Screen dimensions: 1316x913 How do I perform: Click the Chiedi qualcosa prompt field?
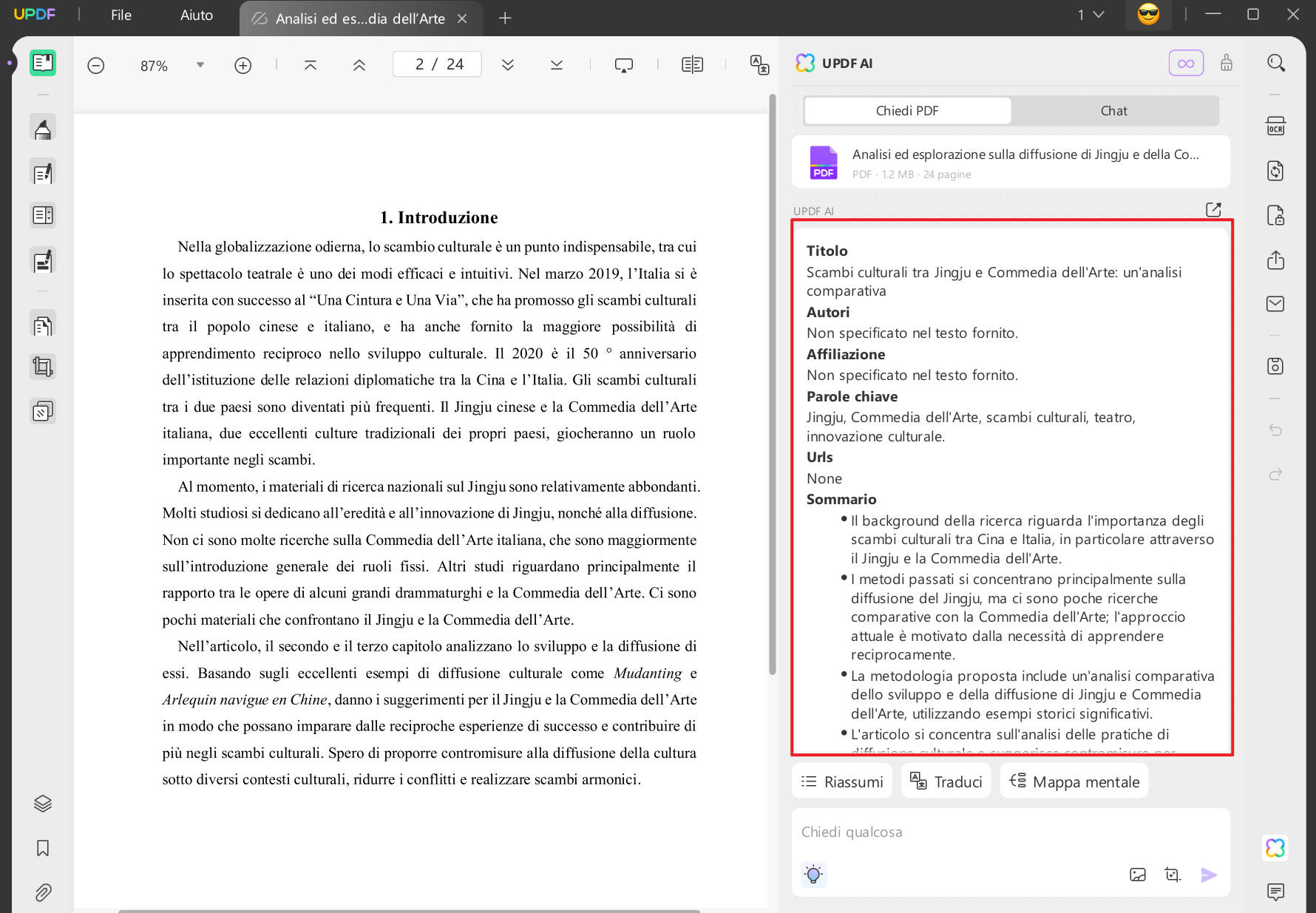click(1010, 832)
